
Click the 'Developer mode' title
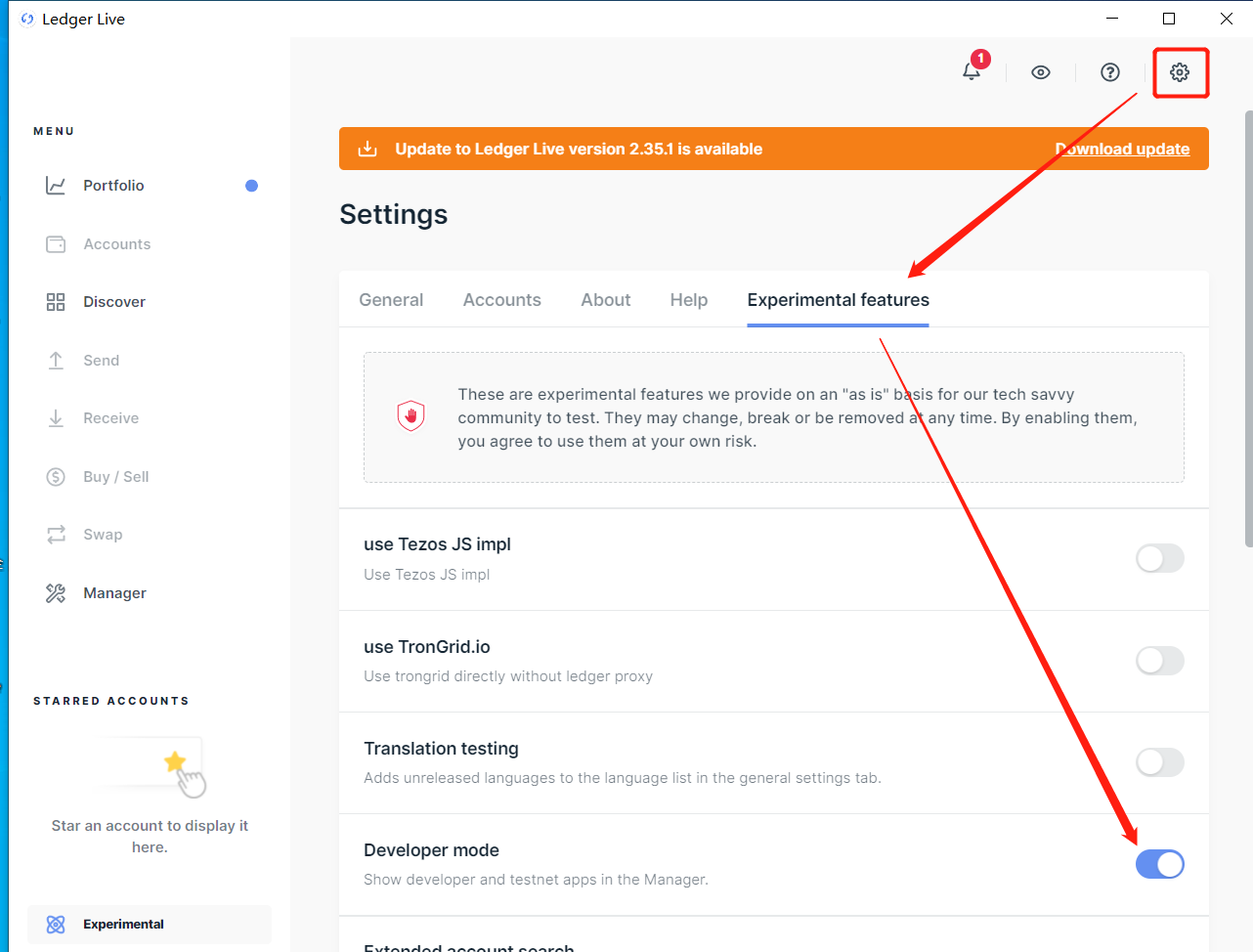coord(431,850)
